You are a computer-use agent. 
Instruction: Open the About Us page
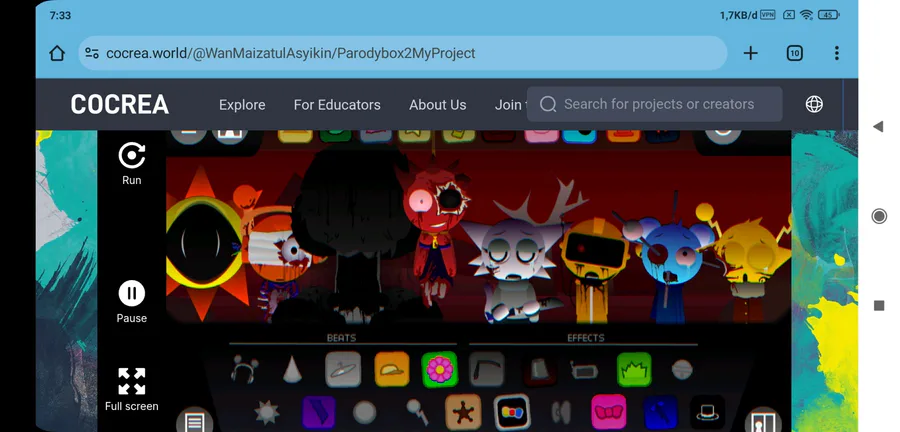437,105
